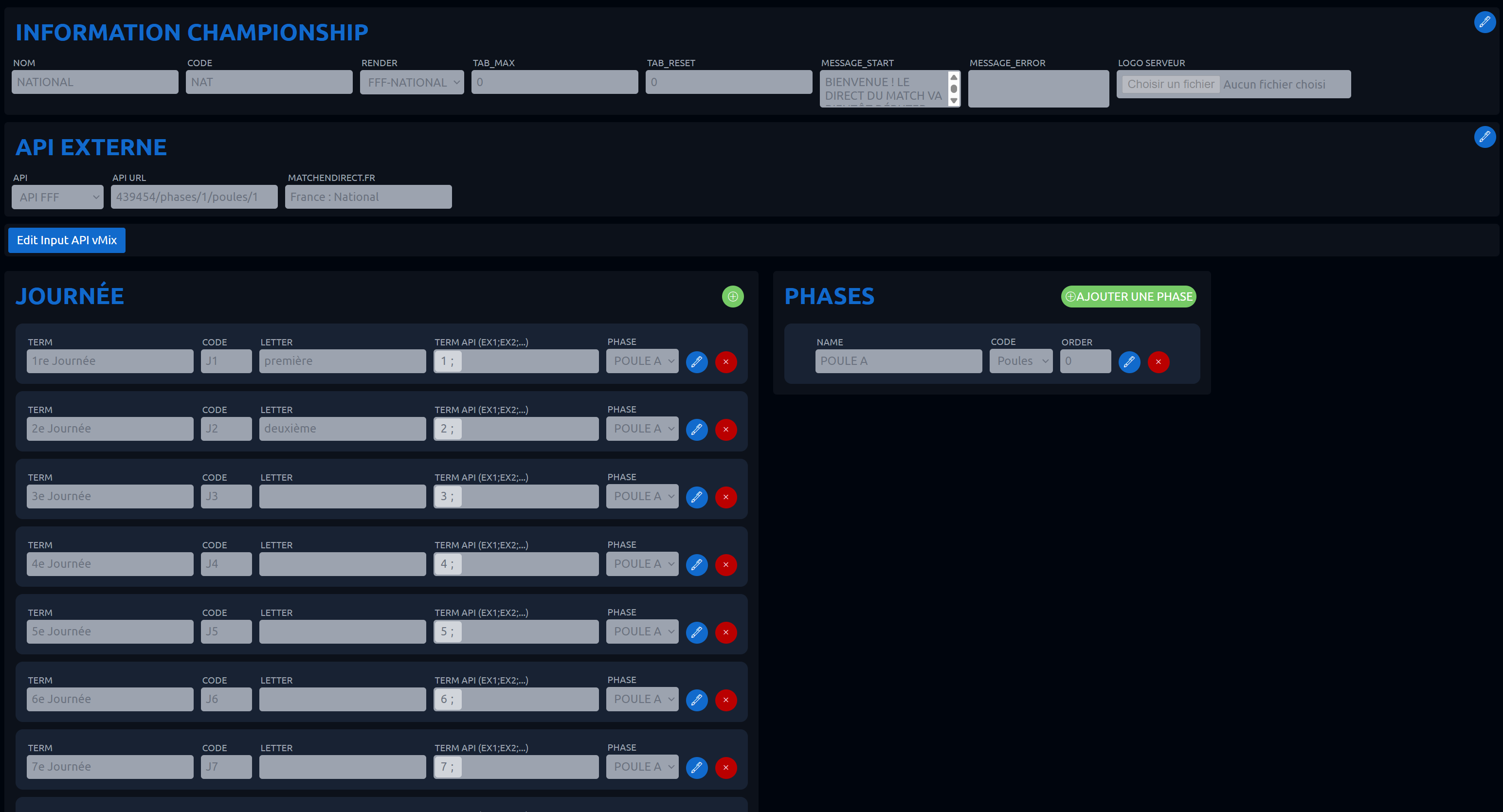1503x812 pixels.
Task: Edit the 3e Journée row
Action: (x=697, y=497)
